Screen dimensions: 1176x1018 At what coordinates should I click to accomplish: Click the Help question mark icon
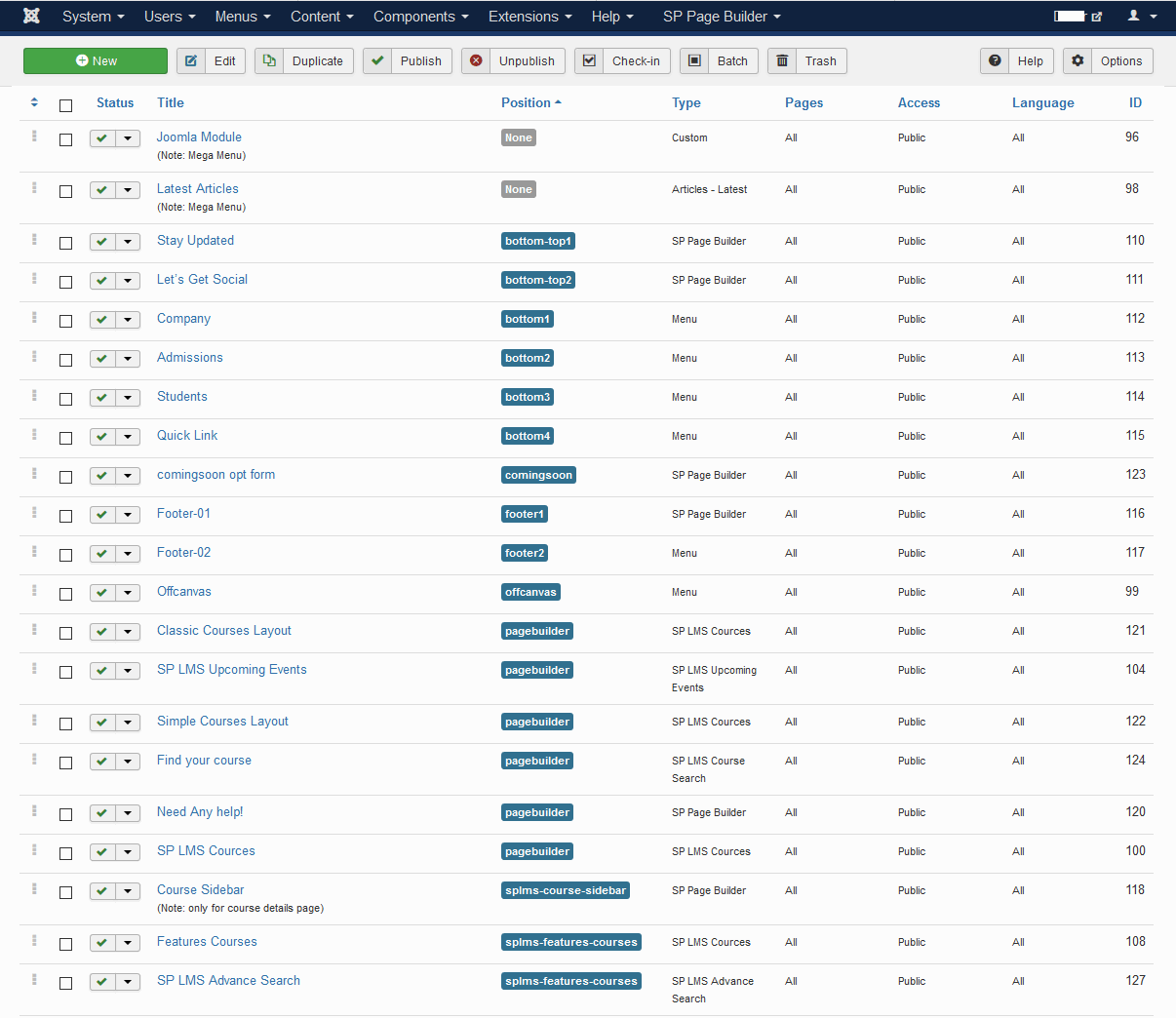995,60
